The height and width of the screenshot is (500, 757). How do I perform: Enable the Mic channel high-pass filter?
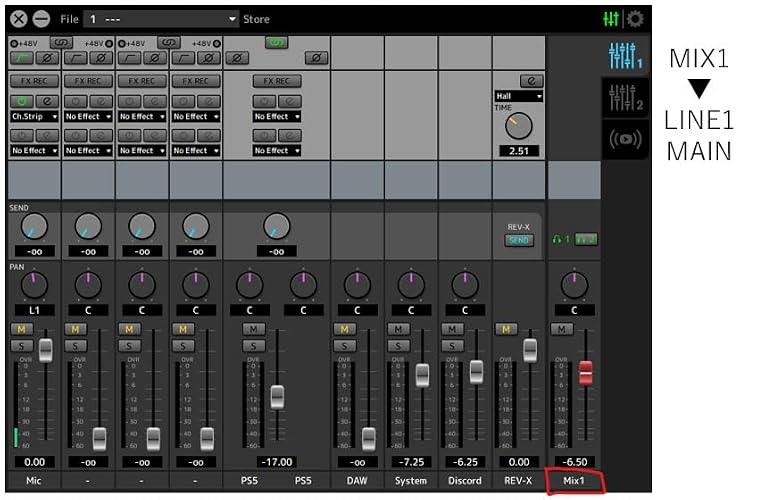pos(22,58)
